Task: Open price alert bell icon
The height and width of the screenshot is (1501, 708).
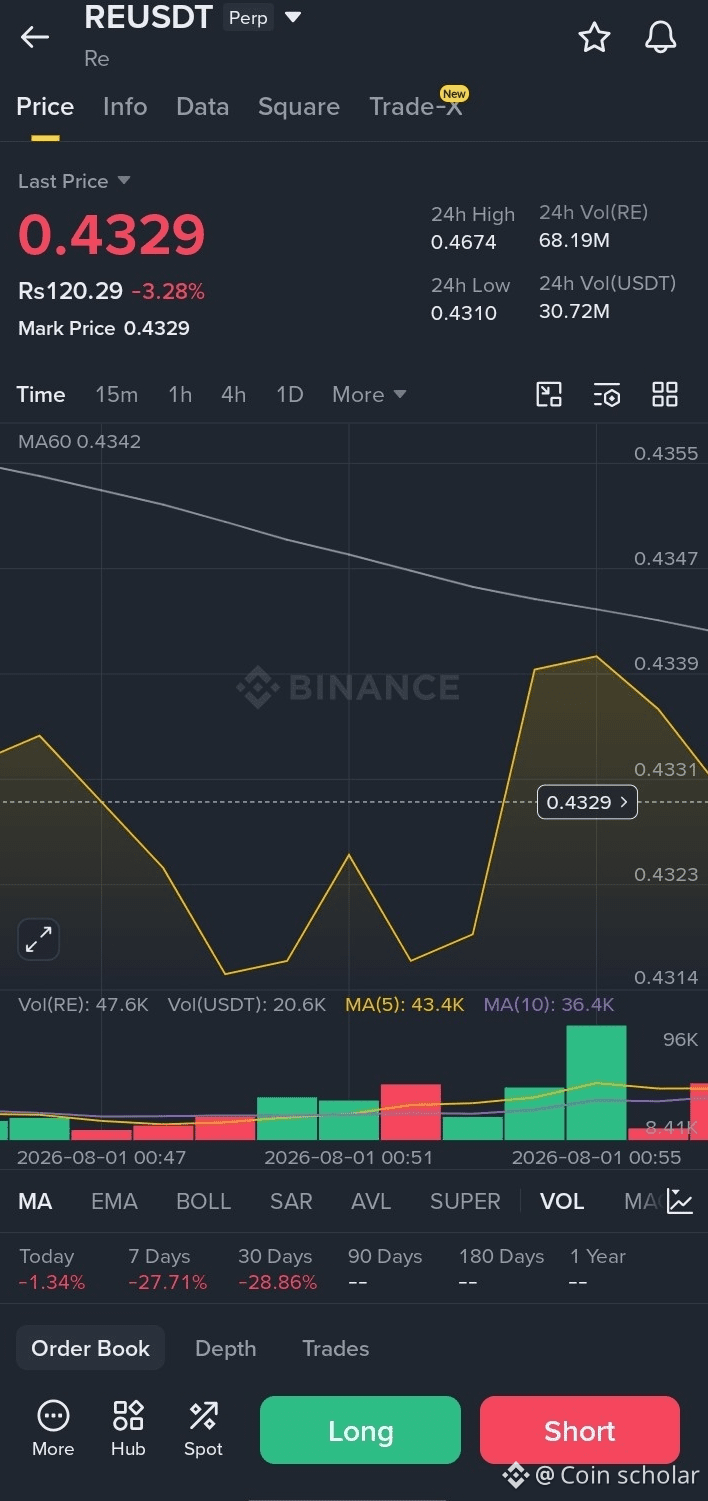Action: [x=660, y=38]
